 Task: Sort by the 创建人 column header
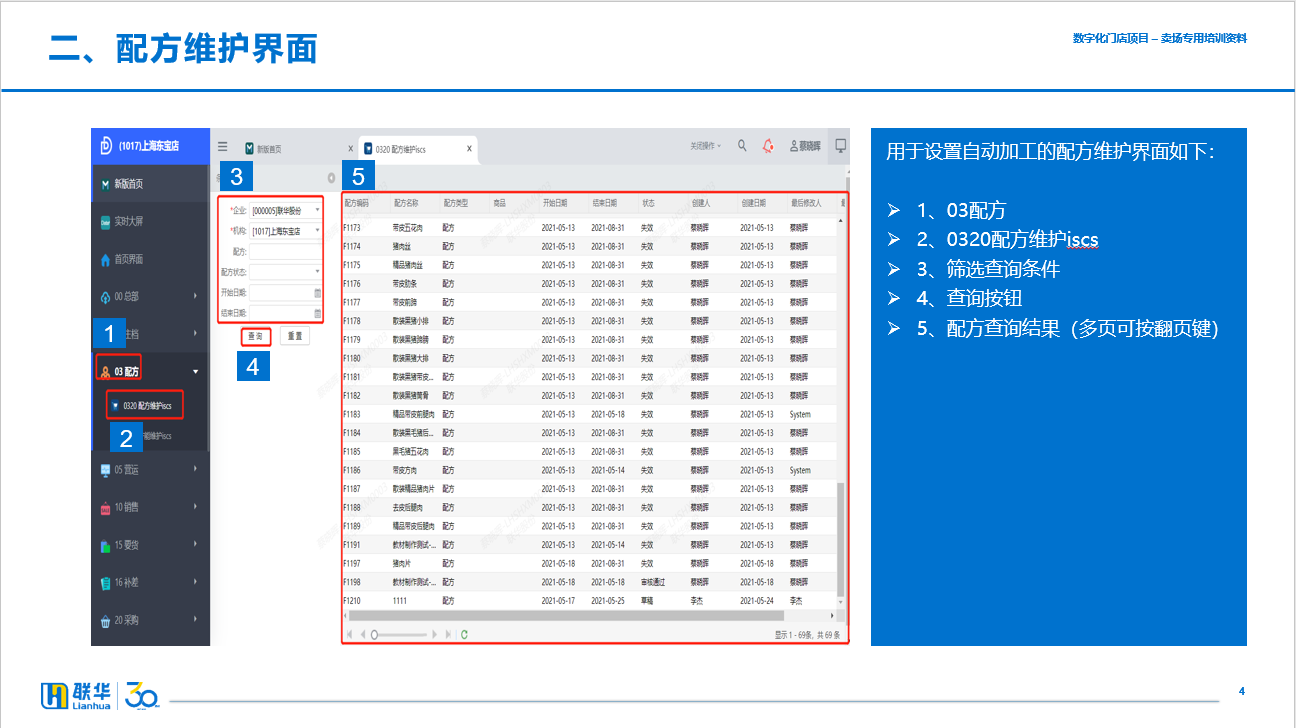point(713,203)
